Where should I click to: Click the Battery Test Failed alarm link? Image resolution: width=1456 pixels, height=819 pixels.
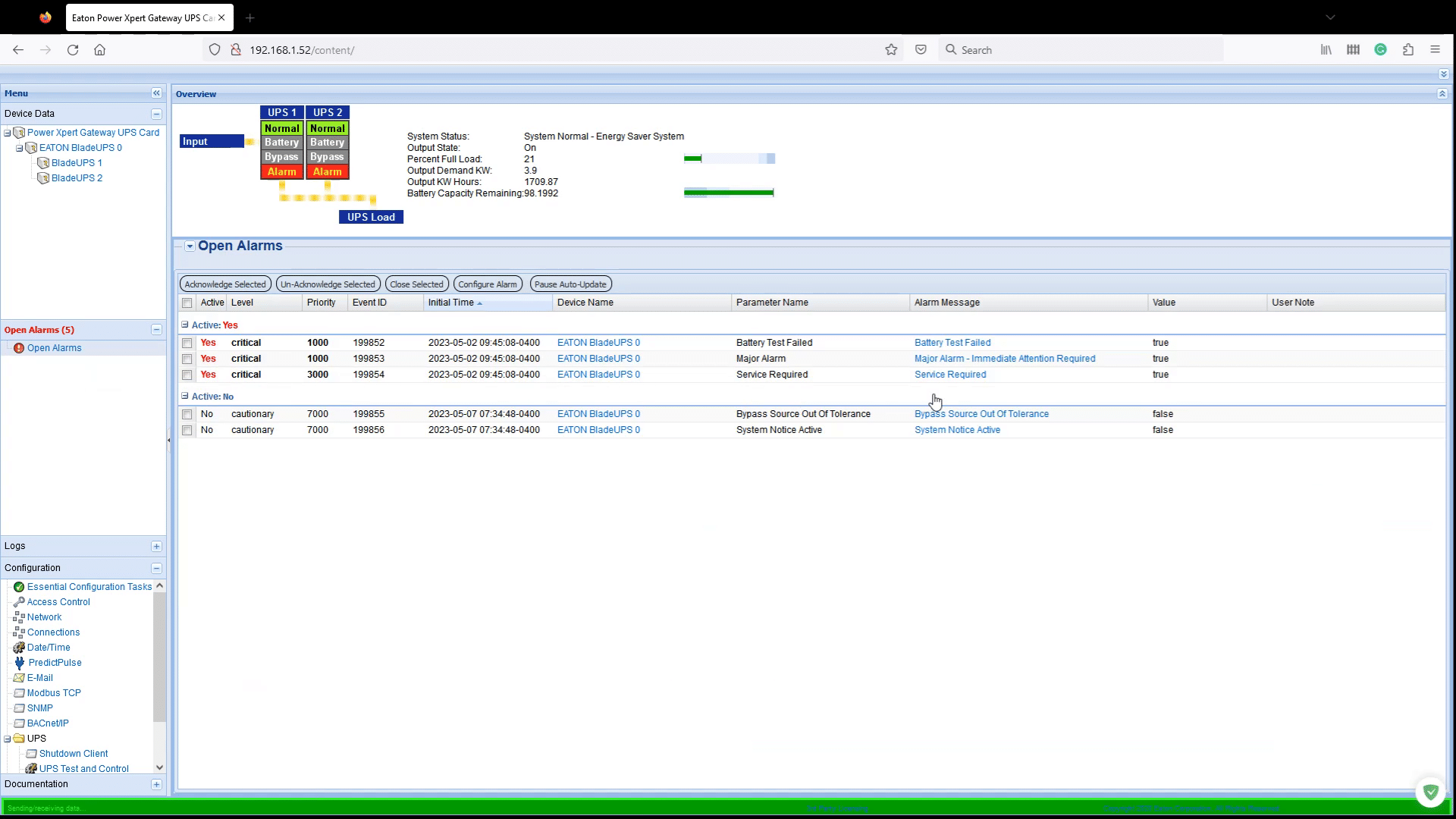[x=952, y=342]
